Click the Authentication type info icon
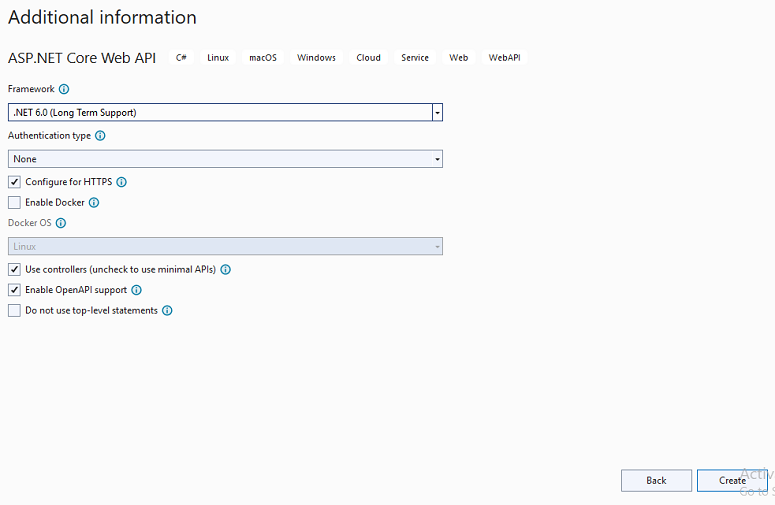 100,136
